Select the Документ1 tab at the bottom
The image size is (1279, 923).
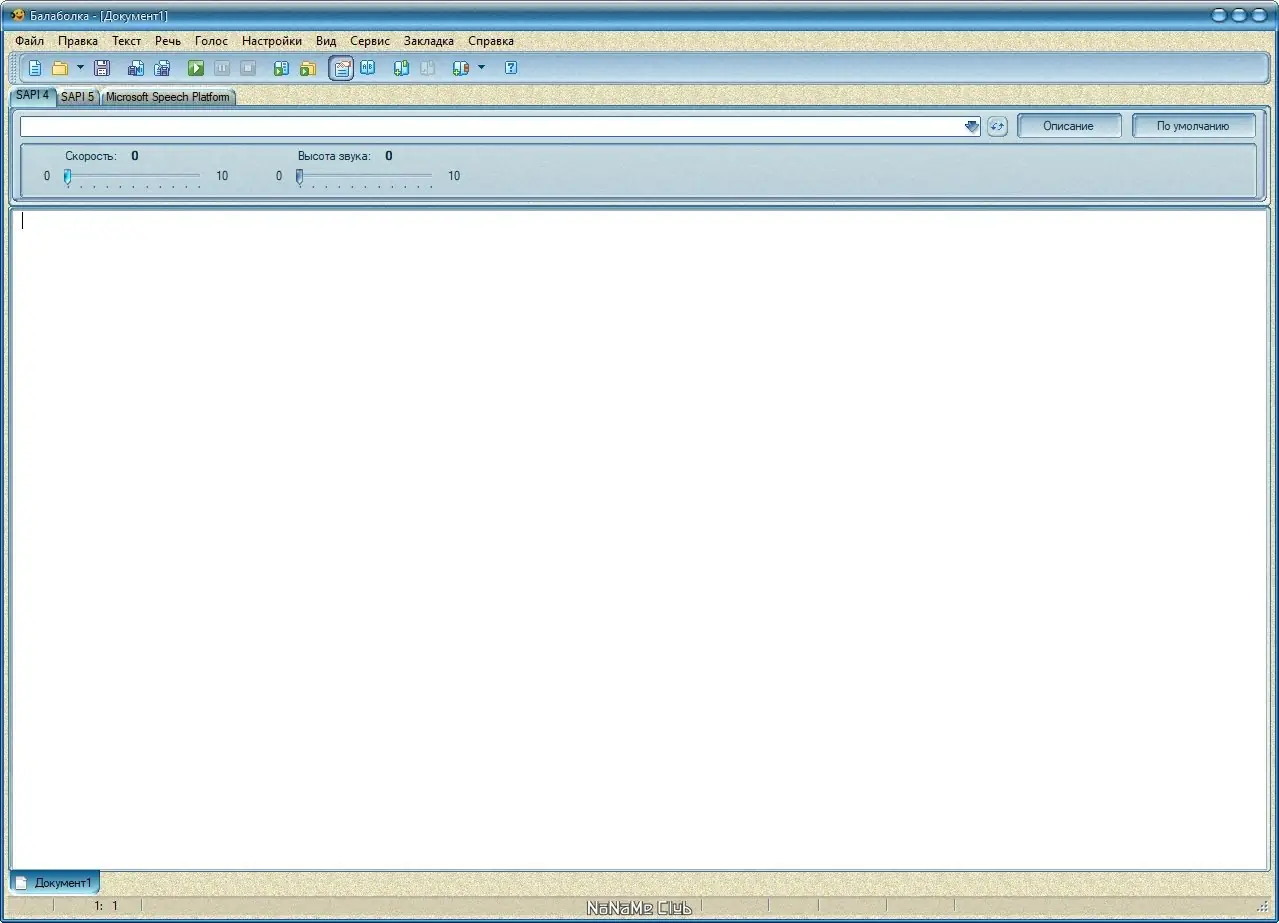click(55, 883)
